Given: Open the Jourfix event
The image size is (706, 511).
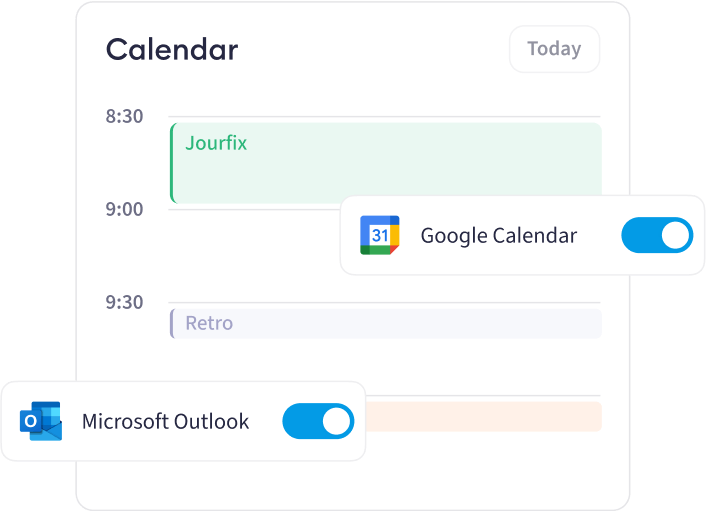Looking at the screenshot, I should [386, 163].
